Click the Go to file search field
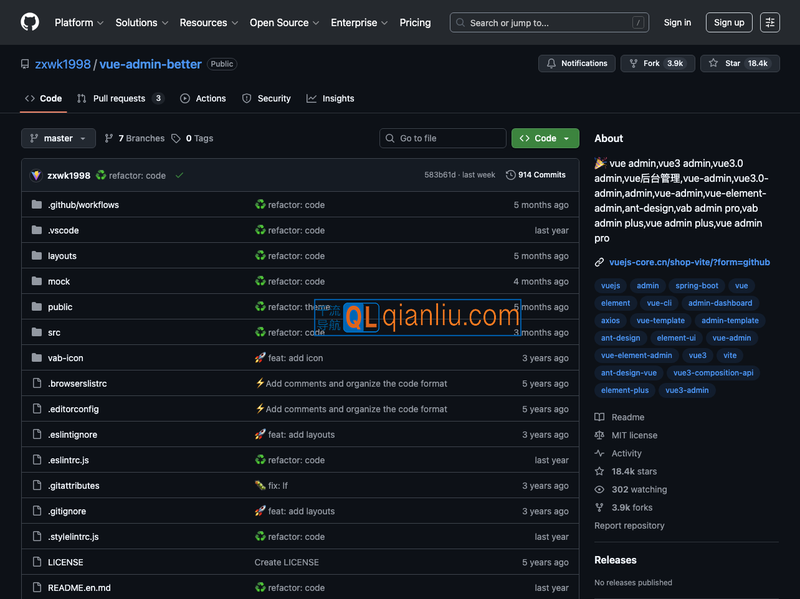The image size is (800, 599). click(x=442, y=137)
